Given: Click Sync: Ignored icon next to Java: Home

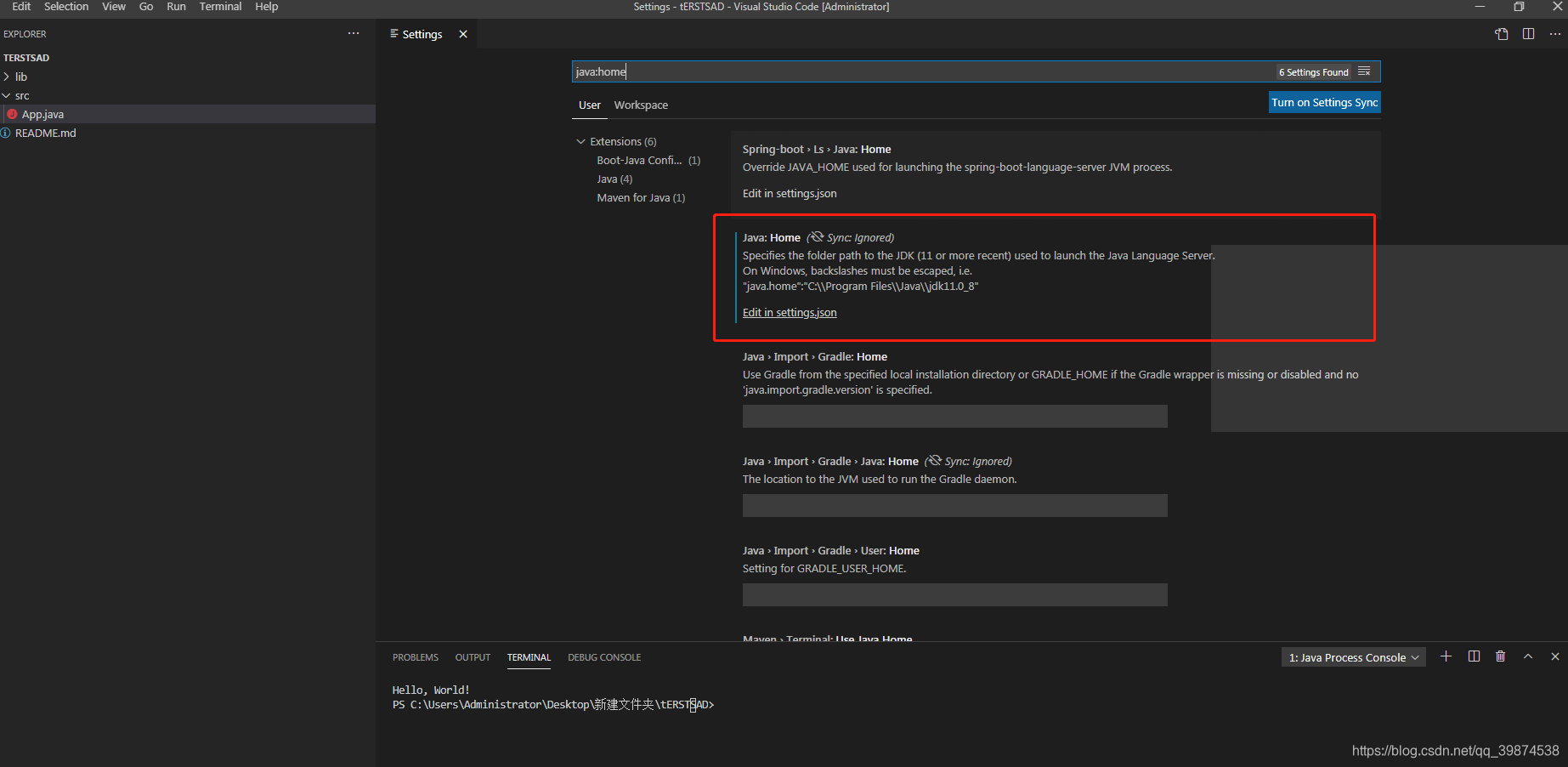Looking at the screenshot, I should tap(817, 237).
